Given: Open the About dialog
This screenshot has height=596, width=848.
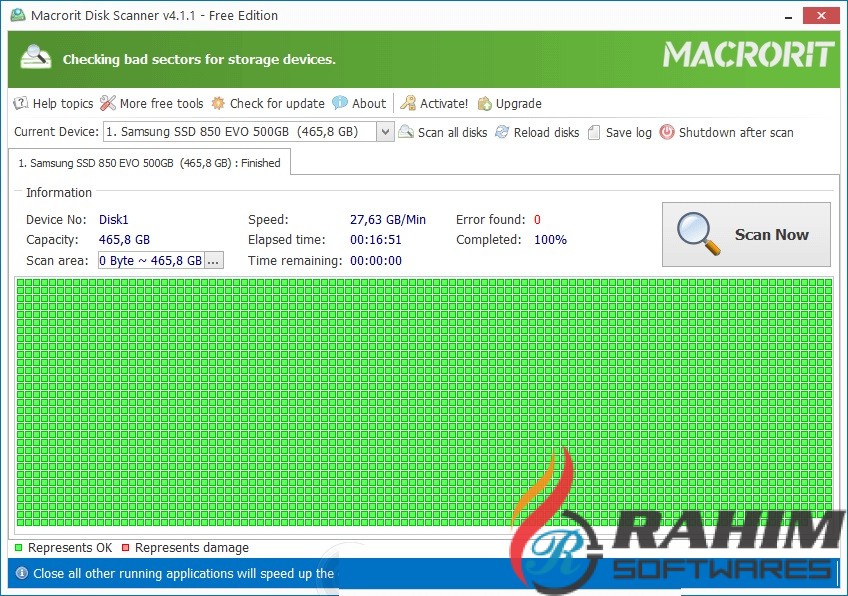Looking at the screenshot, I should [359, 103].
